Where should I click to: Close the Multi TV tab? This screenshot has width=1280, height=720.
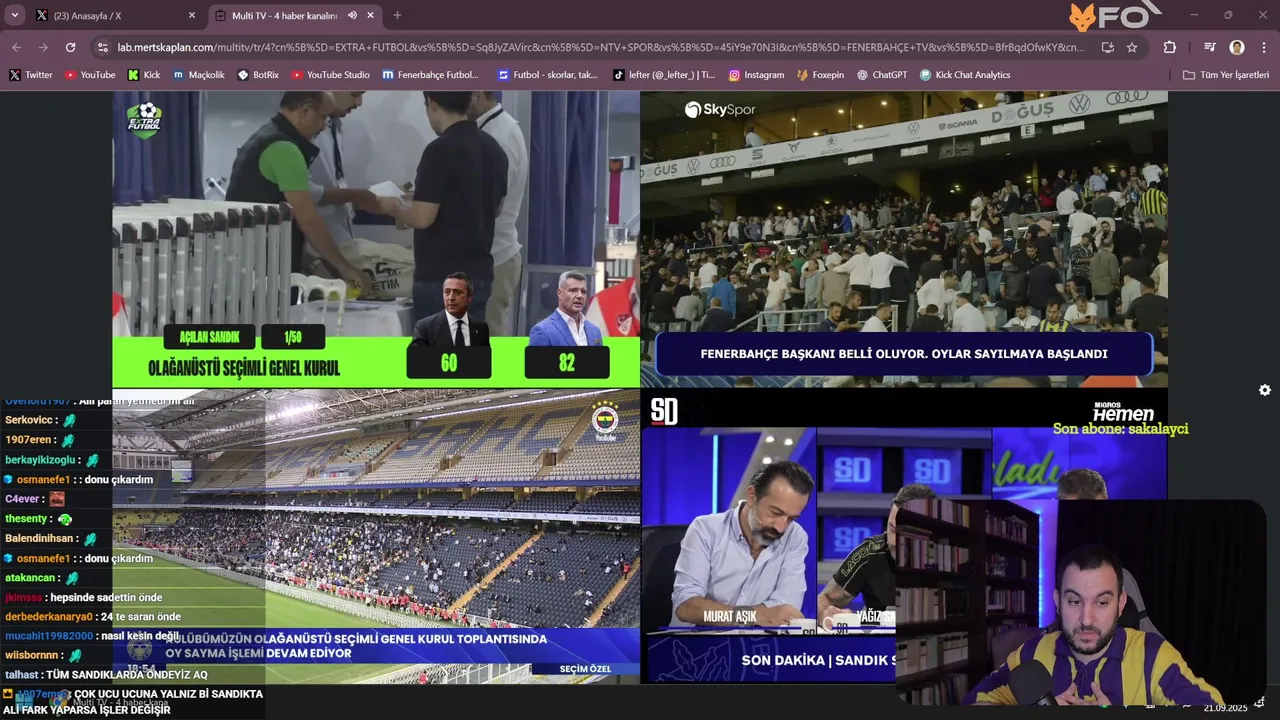(x=371, y=16)
